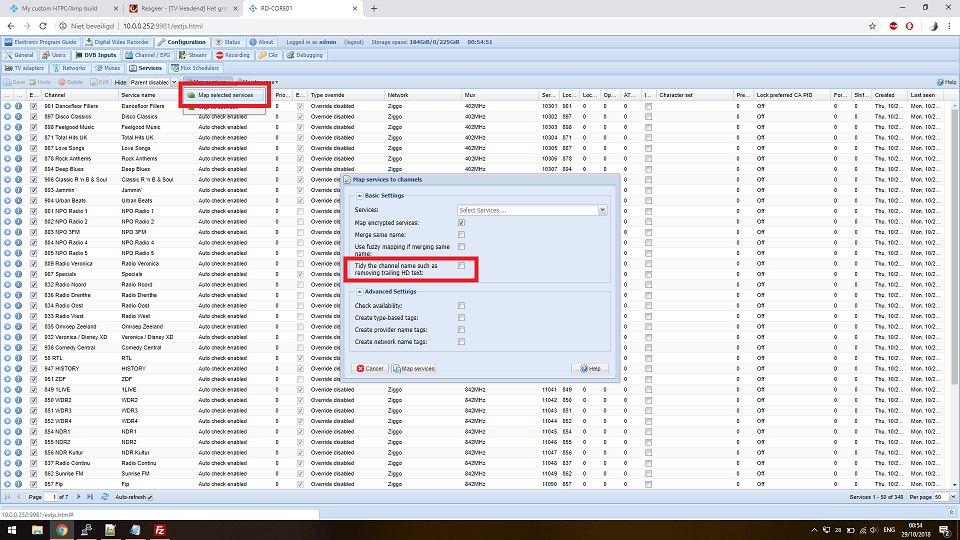The image size is (960, 540).
Task: Open the Recording configuration tab
Action: (x=233, y=55)
